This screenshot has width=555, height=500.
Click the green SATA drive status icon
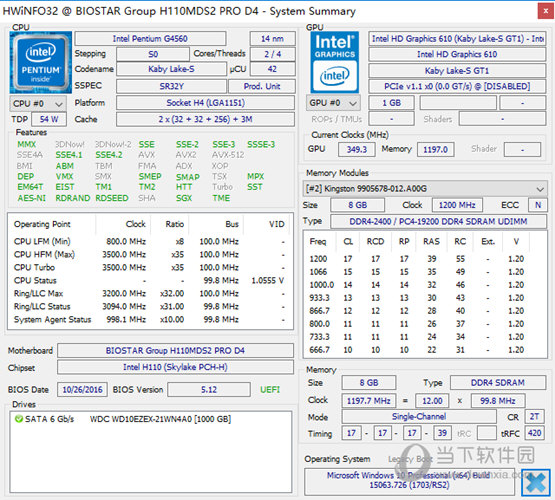point(19,419)
